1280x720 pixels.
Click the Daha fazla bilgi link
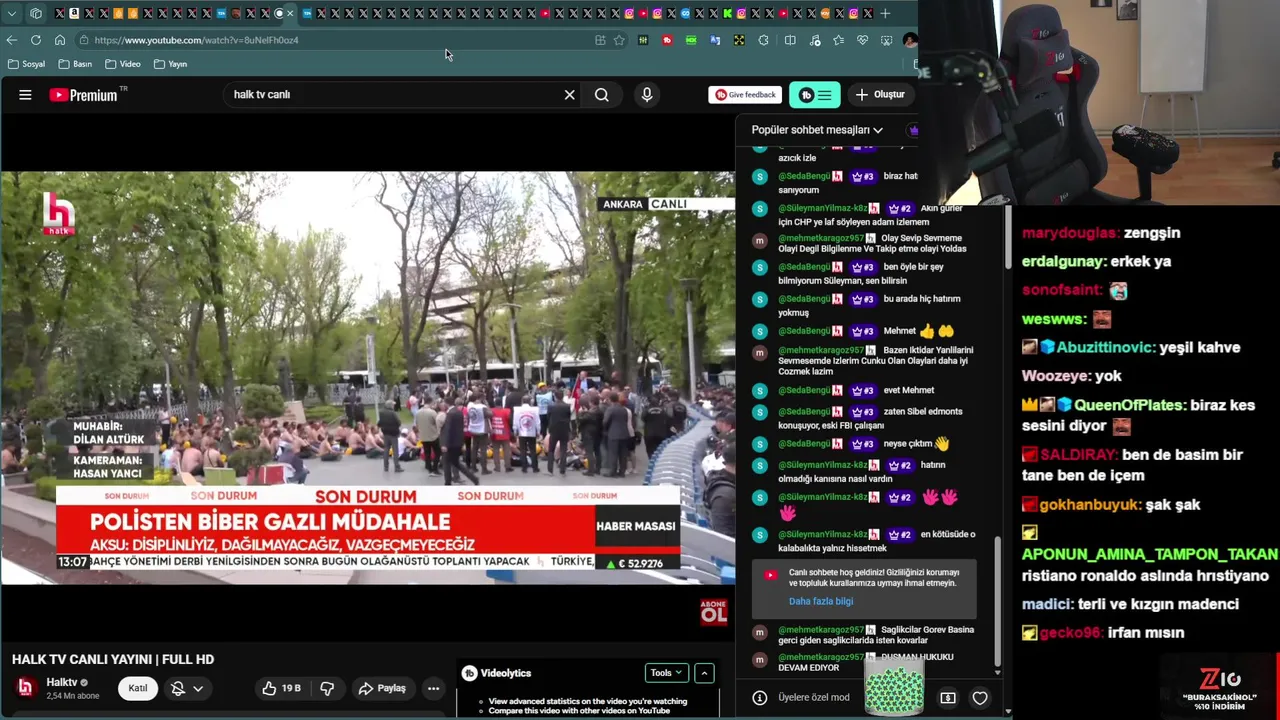[821, 601]
